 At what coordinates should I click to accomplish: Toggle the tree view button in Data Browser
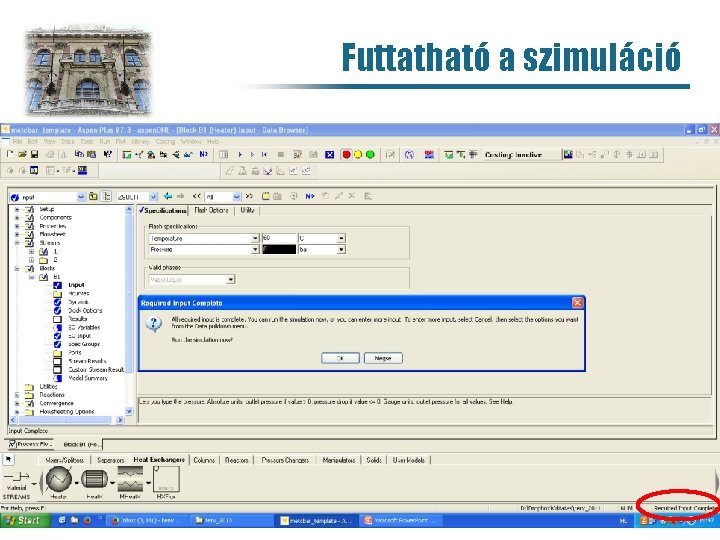point(107,197)
